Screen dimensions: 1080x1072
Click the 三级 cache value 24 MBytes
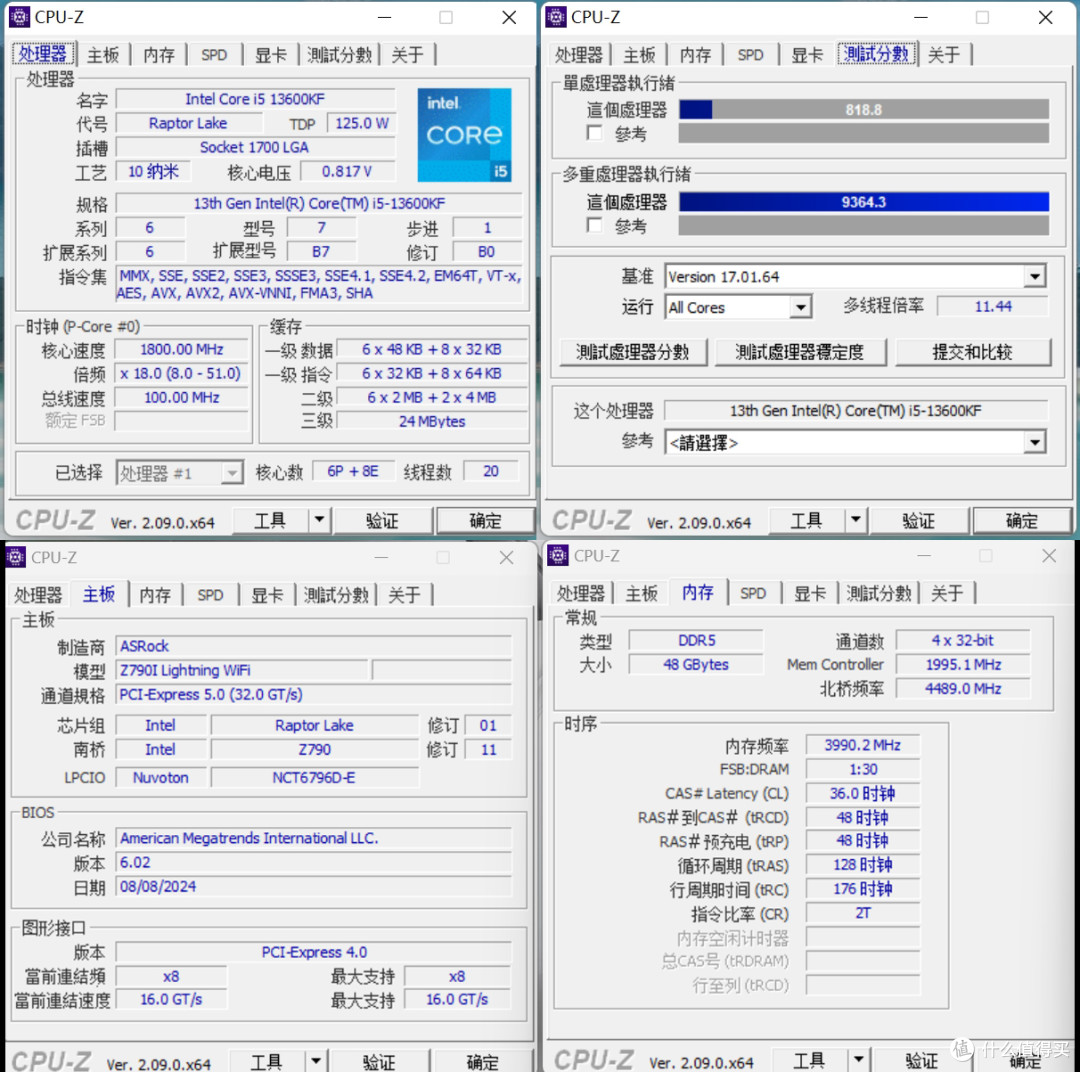pyautogui.click(x=432, y=422)
